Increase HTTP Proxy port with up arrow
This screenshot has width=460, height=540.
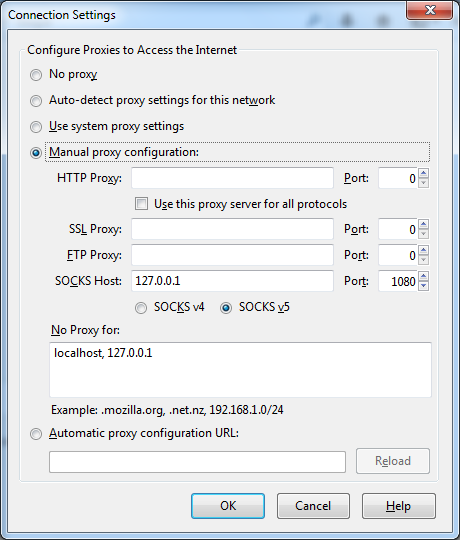(424, 173)
